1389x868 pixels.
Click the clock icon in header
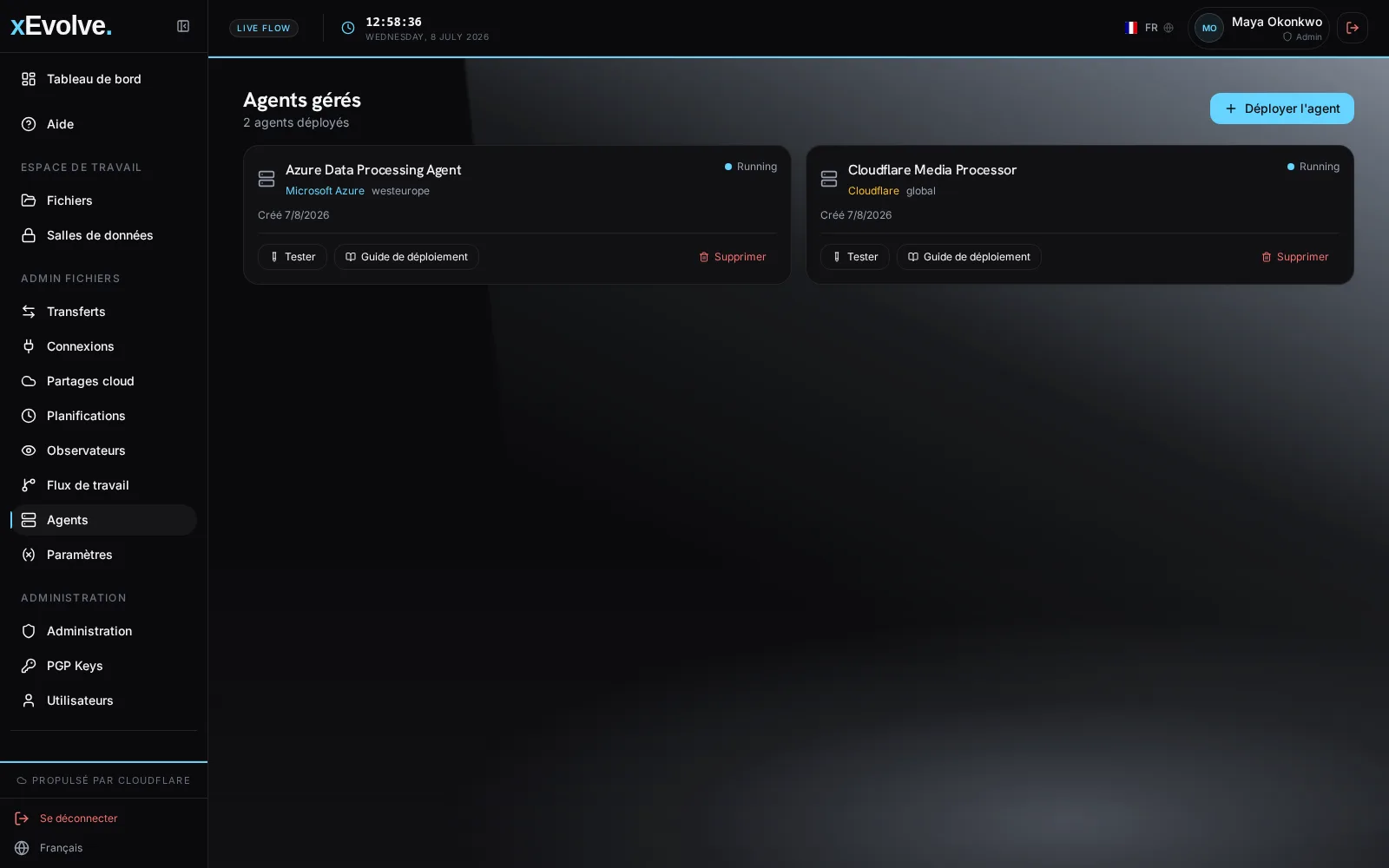(x=348, y=28)
